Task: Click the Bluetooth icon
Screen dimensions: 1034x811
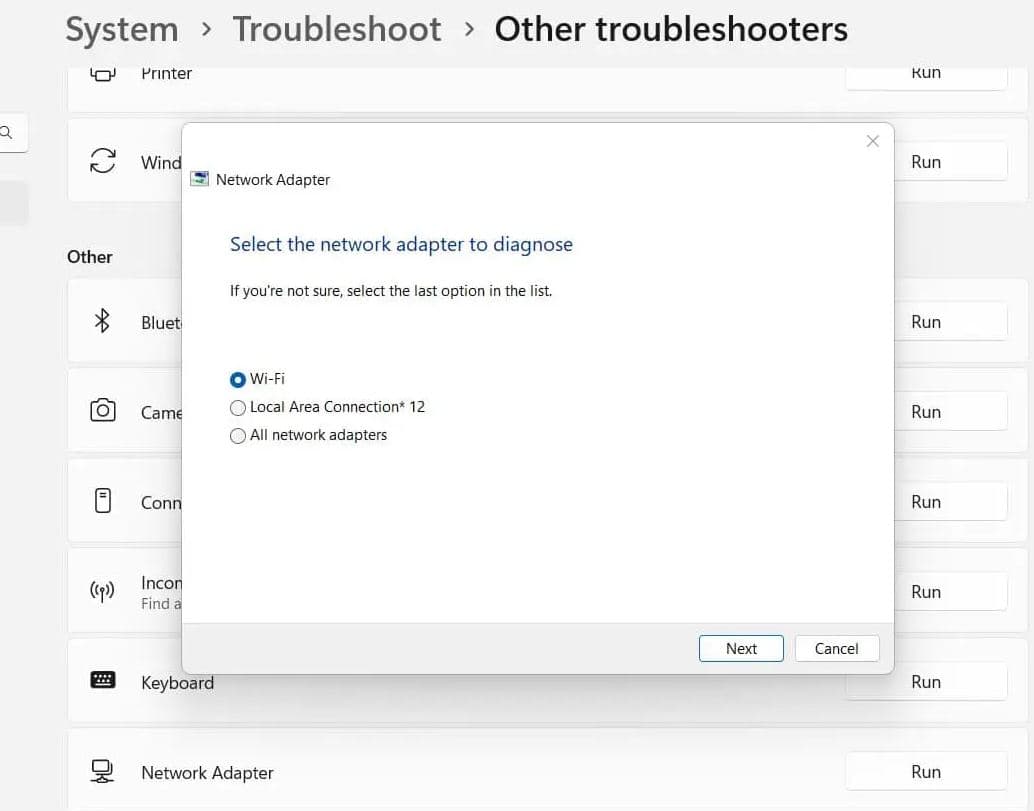Action: coord(102,321)
